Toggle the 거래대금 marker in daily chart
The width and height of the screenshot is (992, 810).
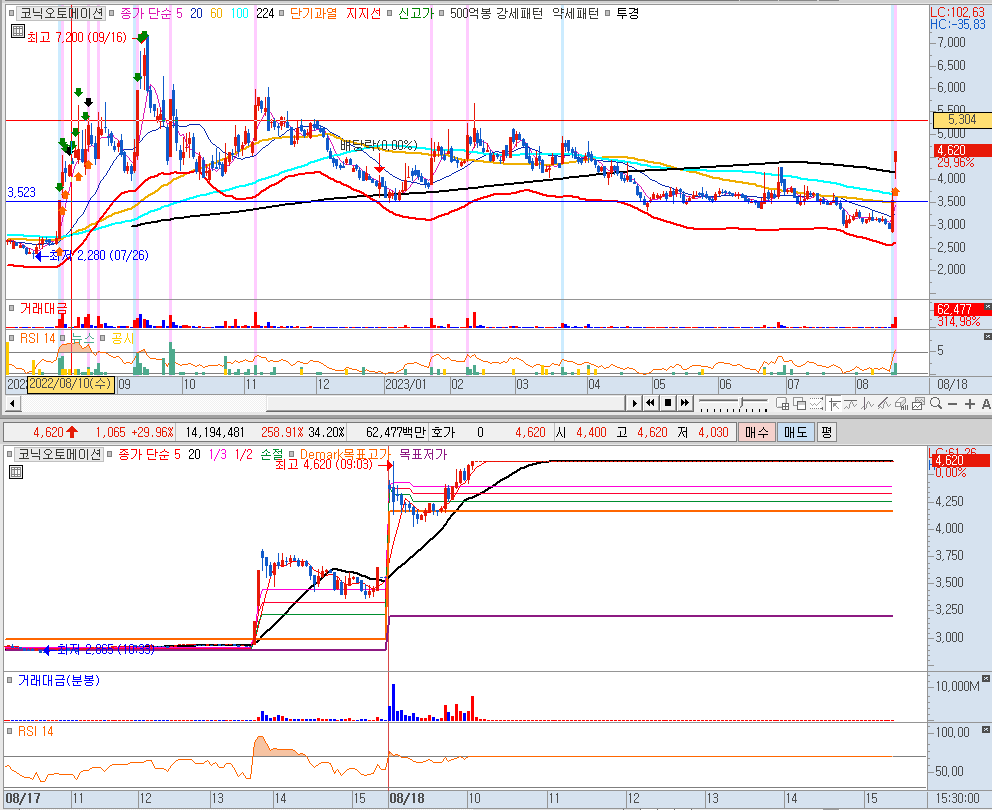(11, 308)
